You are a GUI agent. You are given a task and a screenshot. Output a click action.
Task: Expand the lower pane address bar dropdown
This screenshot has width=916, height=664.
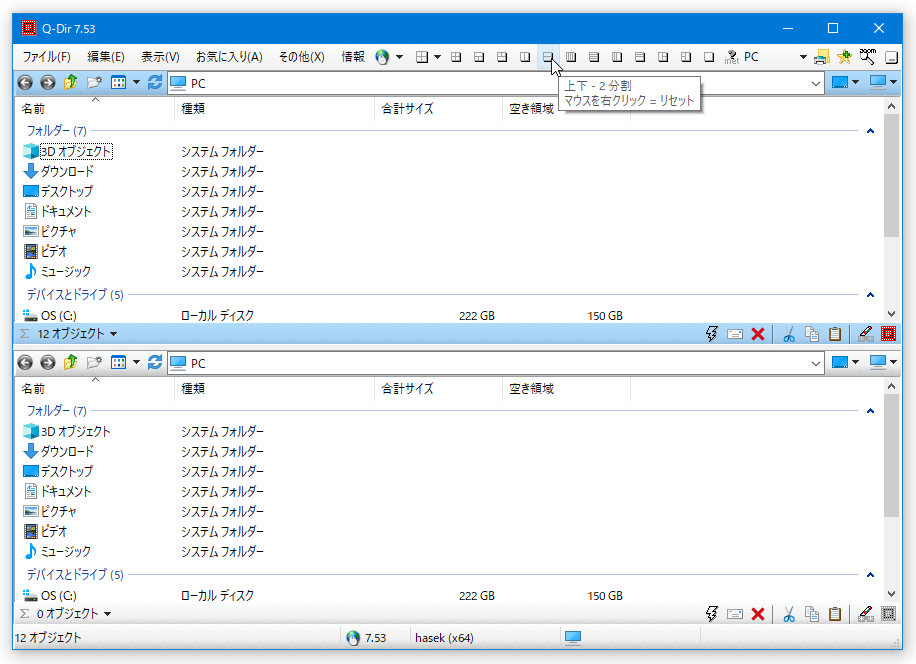816,363
